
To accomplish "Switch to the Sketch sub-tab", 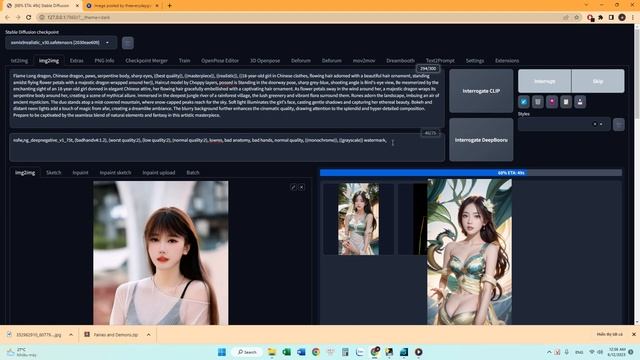I will click(x=53, y=172).
